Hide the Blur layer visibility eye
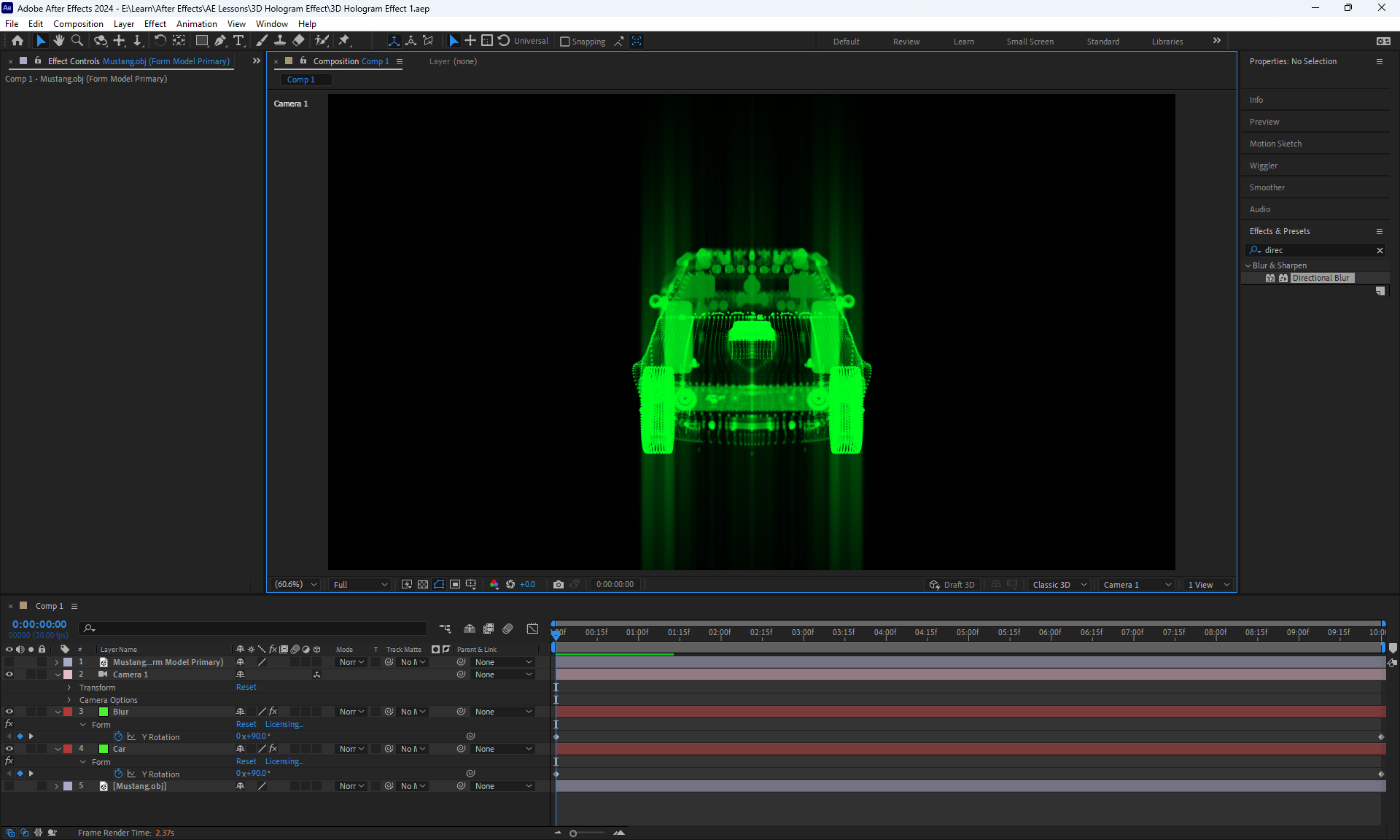 tap(9, 712)
